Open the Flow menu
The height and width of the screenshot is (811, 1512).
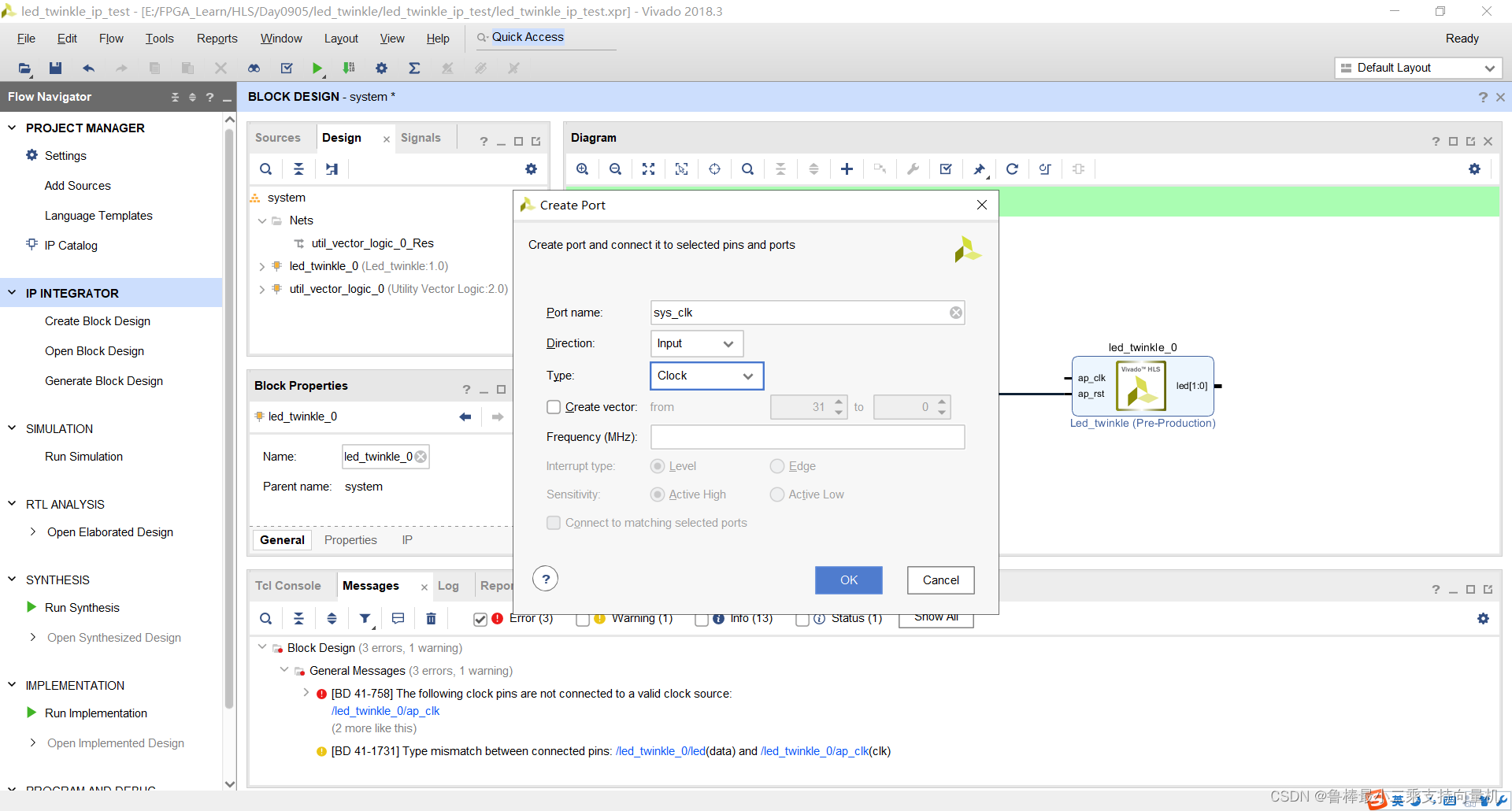[x=111, y=39]
